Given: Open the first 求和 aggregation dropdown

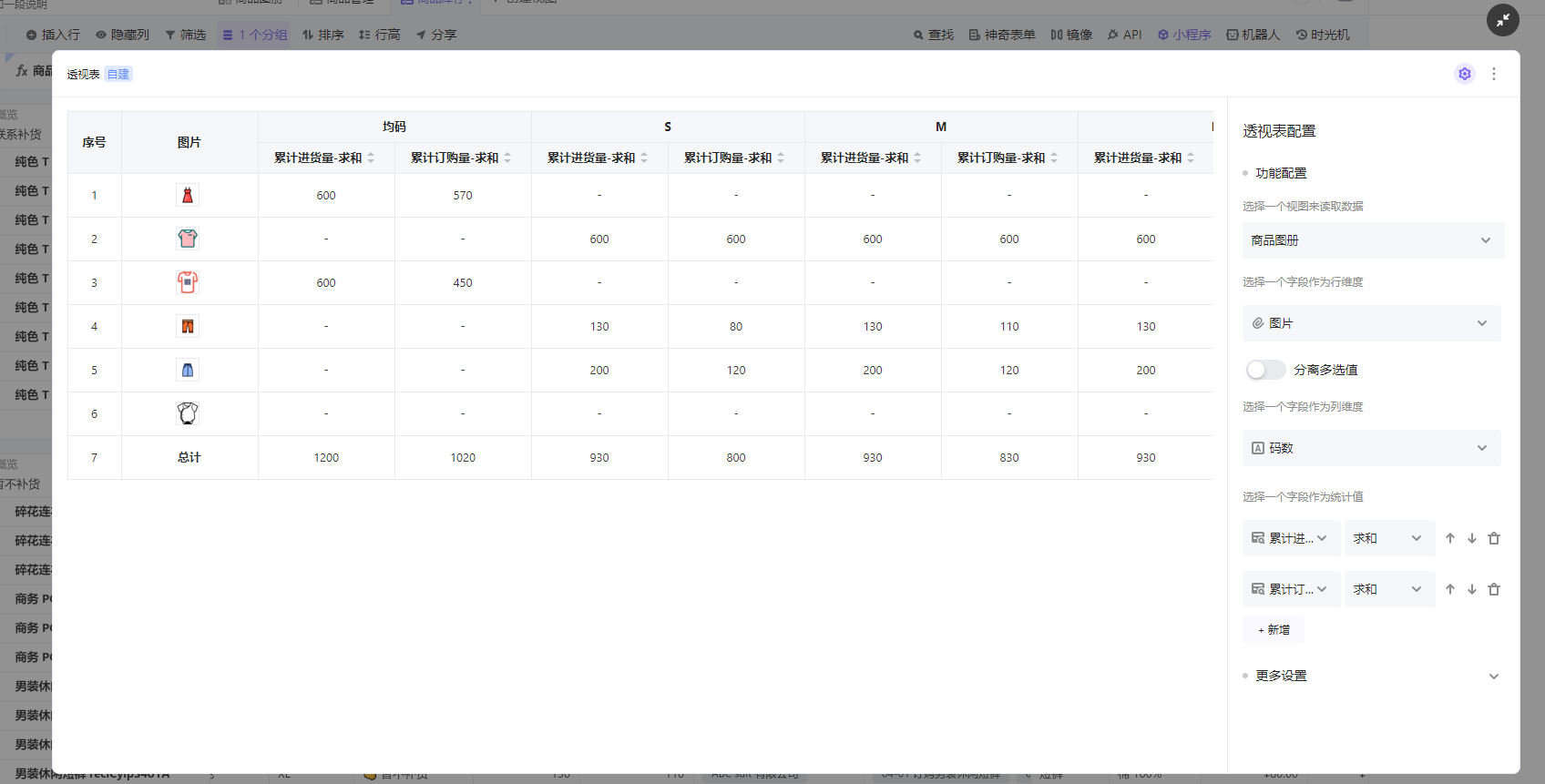Looking at the screenshot, I should [x=1388, y=538].
